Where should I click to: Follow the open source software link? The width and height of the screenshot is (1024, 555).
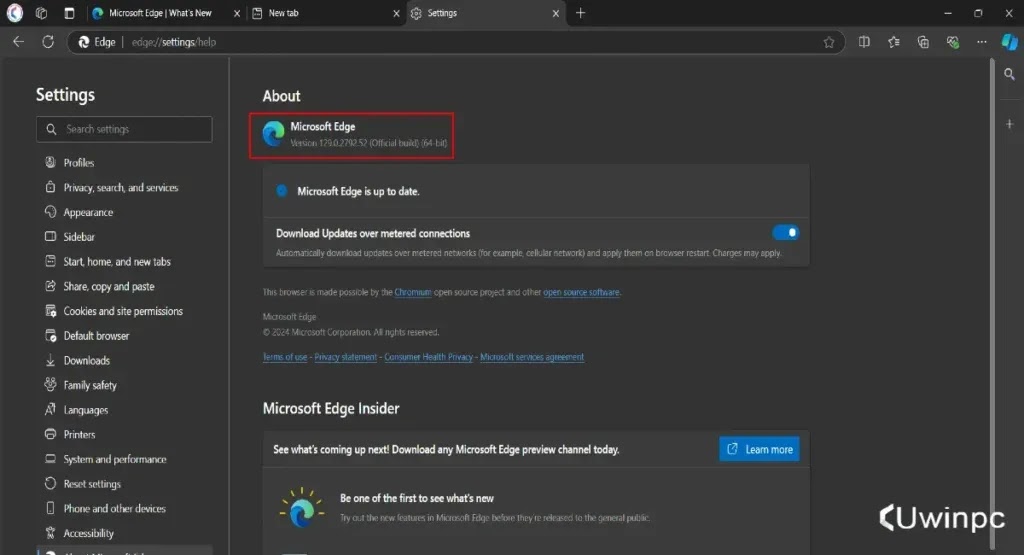pyautogui.click(x=581, y=293)
